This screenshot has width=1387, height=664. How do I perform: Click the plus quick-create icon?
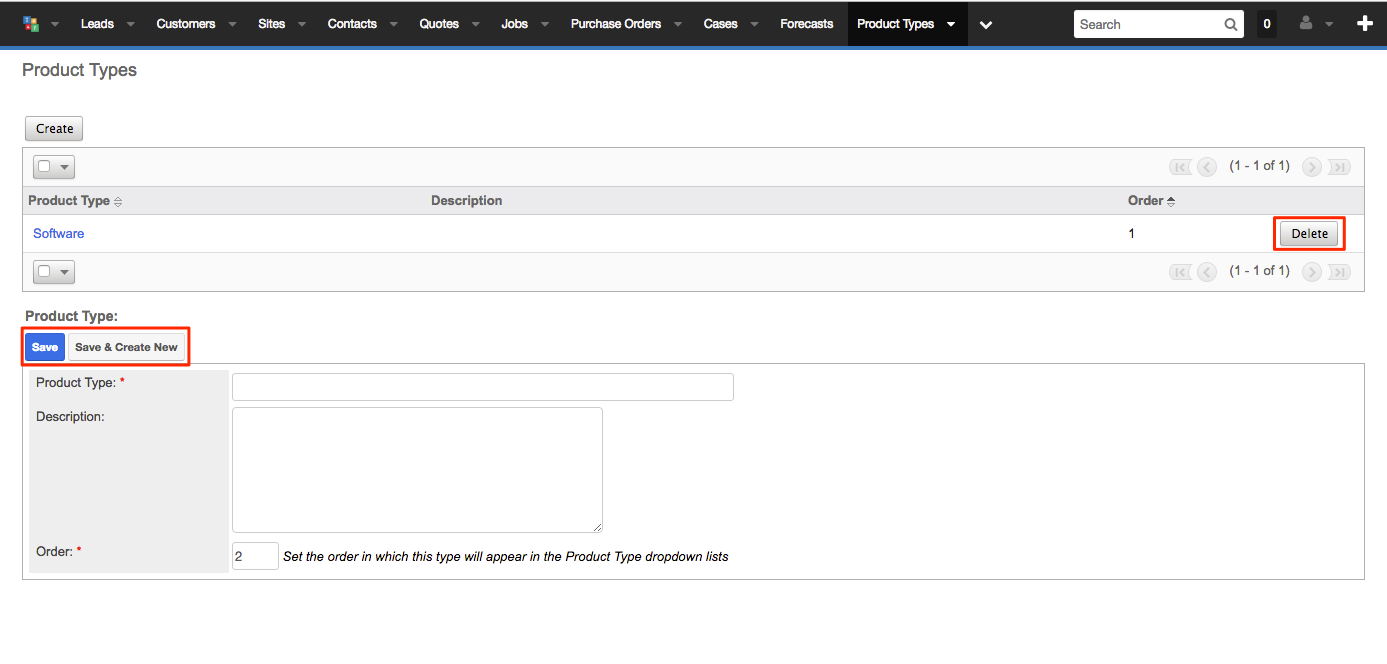pos(1365,24)
